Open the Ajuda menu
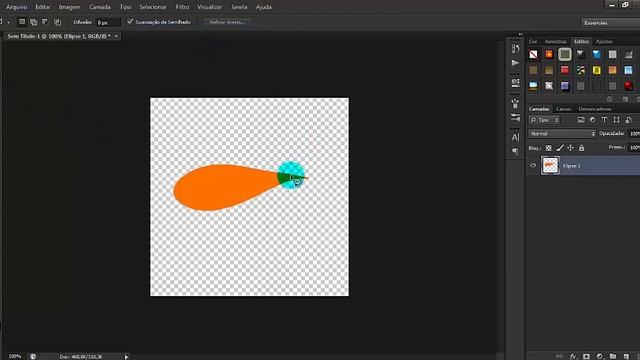Viewport: 640px width, 360px height. click(x=264, y=7)
